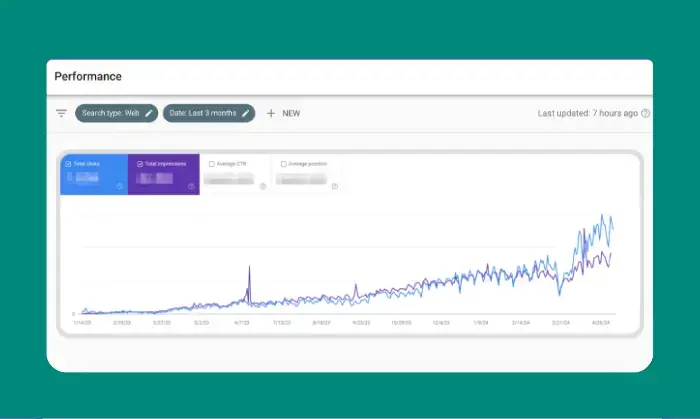Click pencil icon on Search type chip
The height and width of the screenshot is (419, 700).
pos(149,113)
